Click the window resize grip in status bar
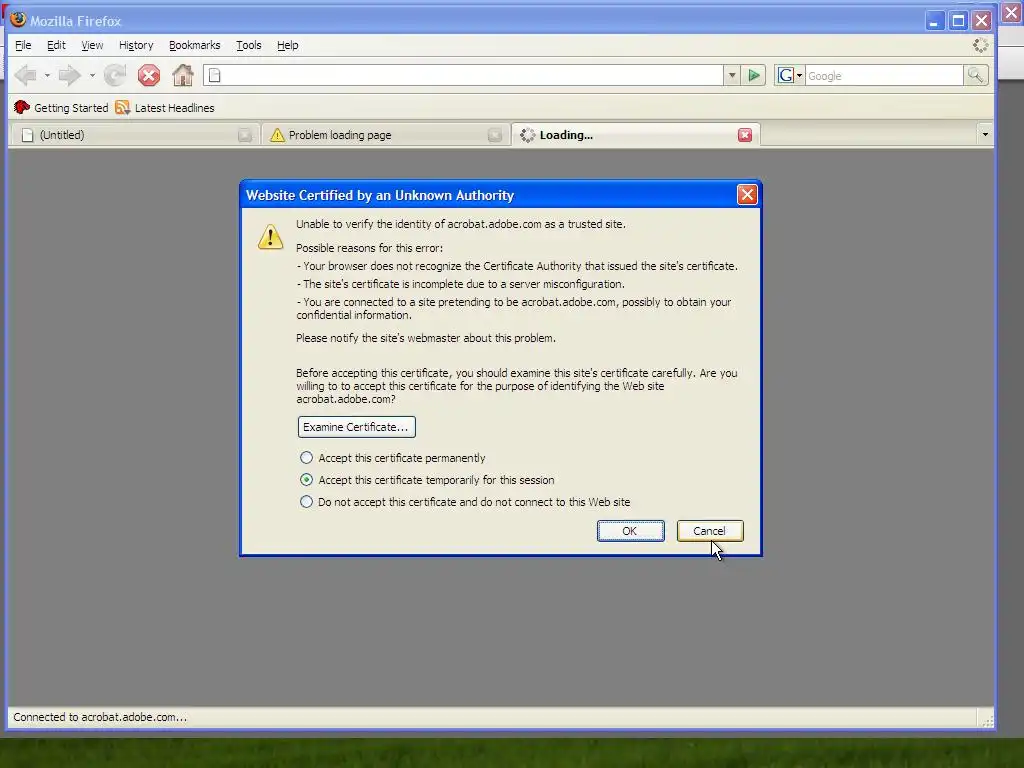 (987, 720)
